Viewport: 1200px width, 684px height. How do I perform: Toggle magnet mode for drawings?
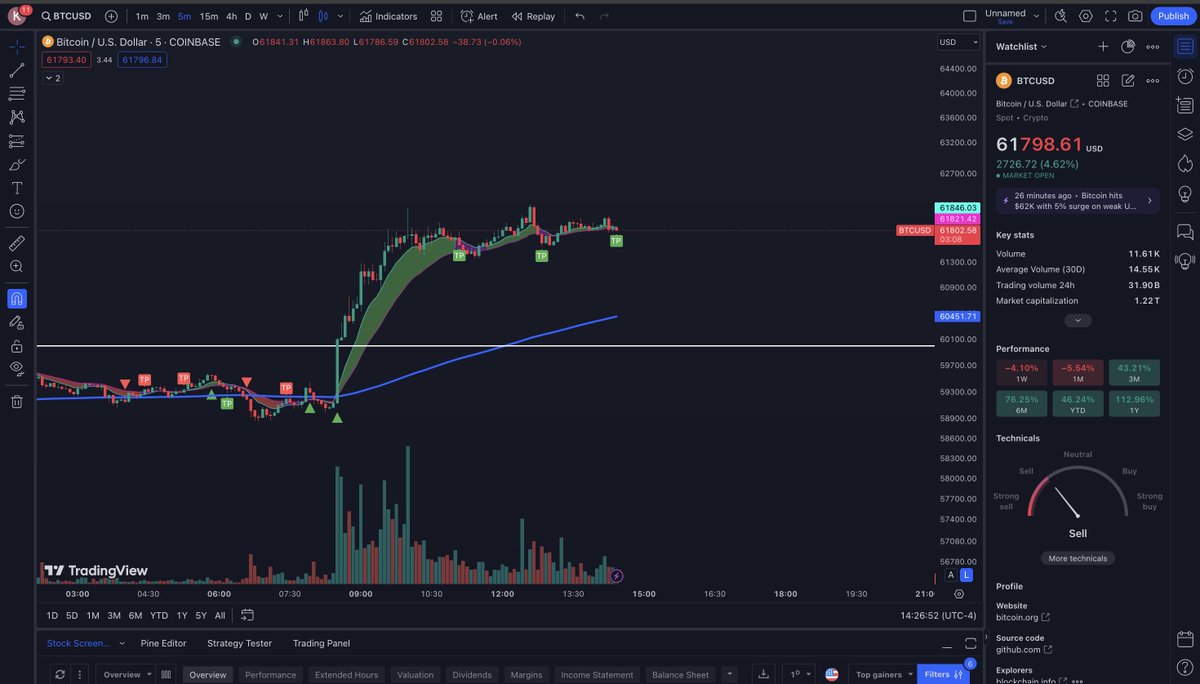coord(17,298)
